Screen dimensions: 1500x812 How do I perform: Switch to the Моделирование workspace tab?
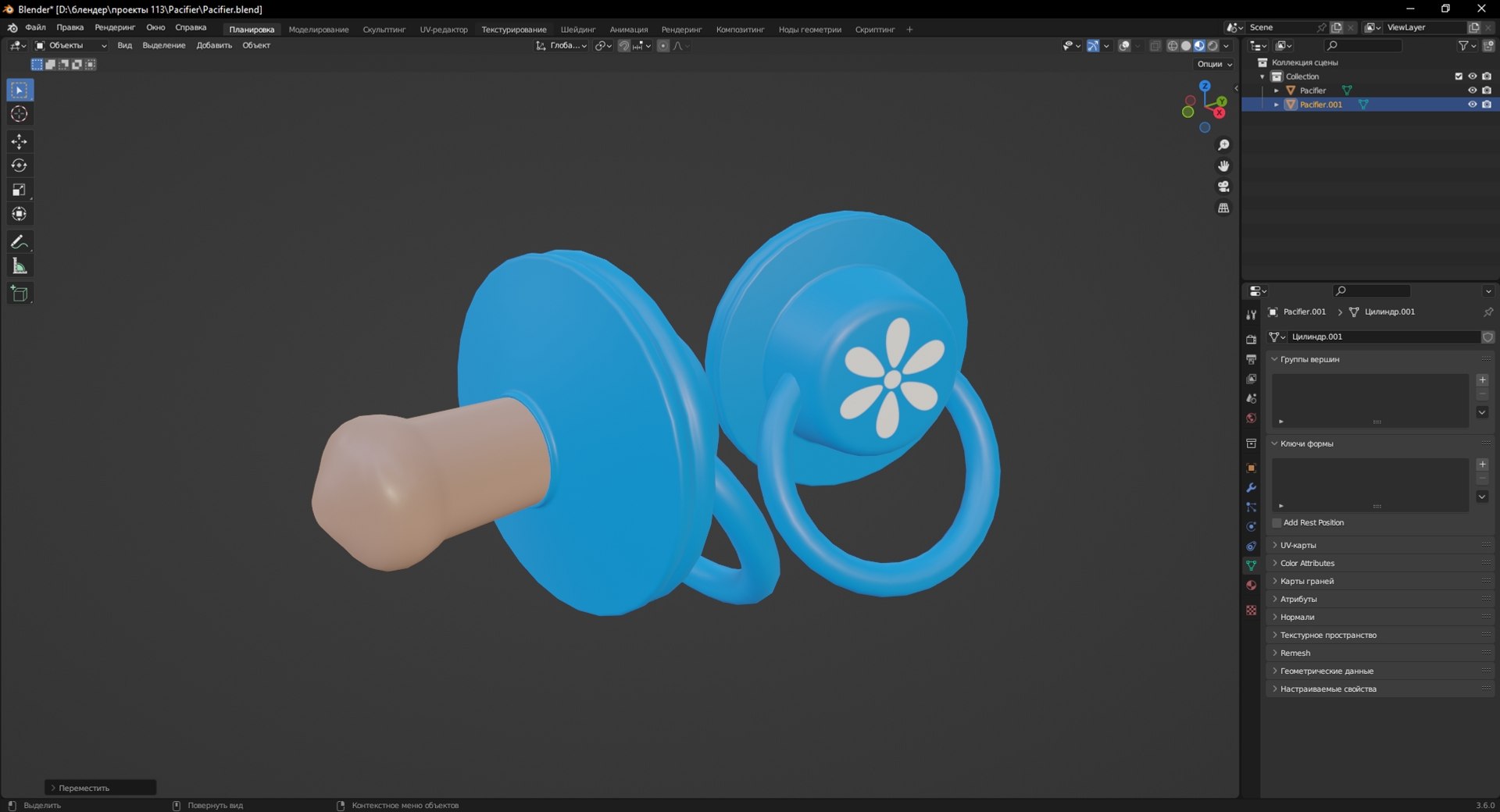click(x=319, y=30)
